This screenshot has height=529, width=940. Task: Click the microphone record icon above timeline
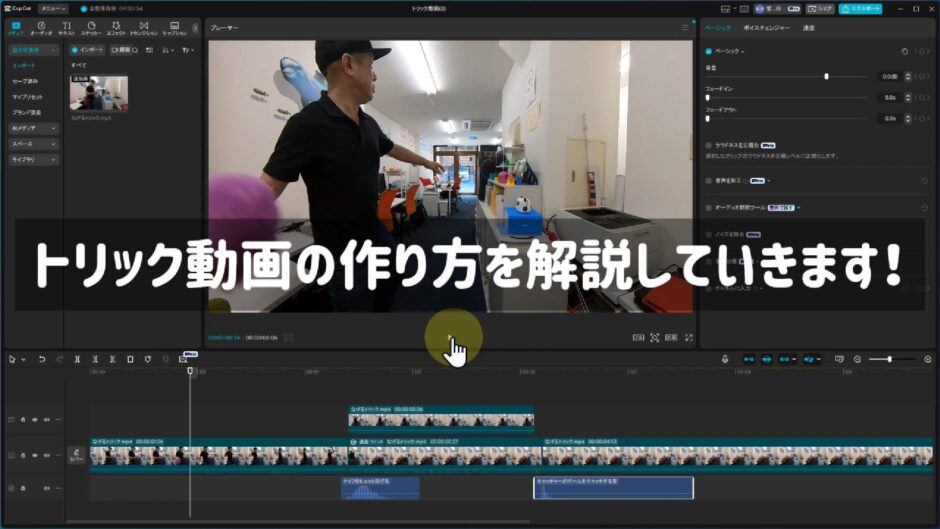tap(726, 359)
